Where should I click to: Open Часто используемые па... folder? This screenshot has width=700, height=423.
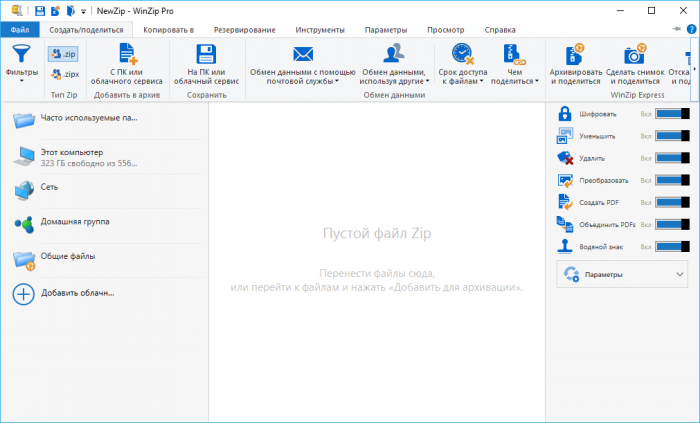pos(107,120)
